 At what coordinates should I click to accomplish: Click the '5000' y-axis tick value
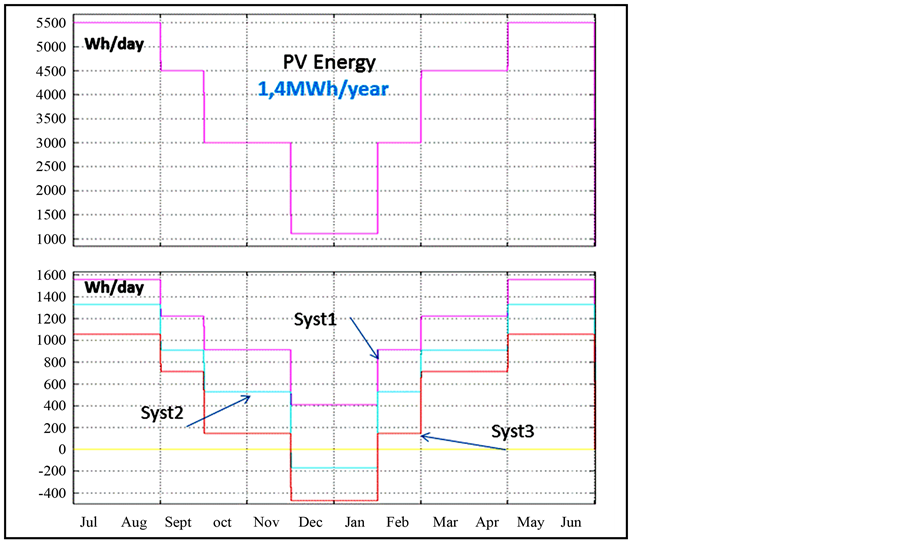(51, 47)
